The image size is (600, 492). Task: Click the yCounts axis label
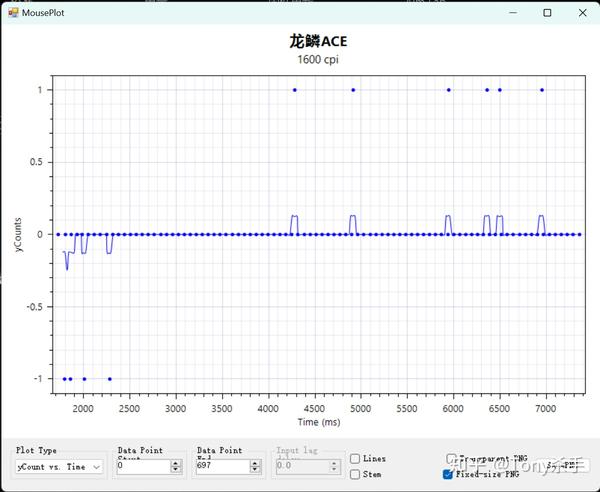click(18, 235)
